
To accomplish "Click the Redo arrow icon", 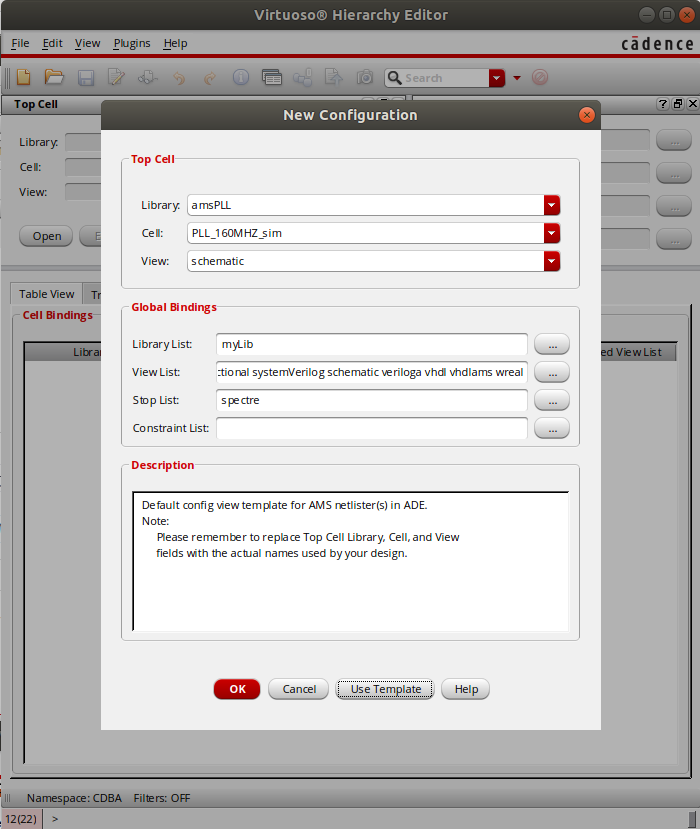I will coord(210,79).
